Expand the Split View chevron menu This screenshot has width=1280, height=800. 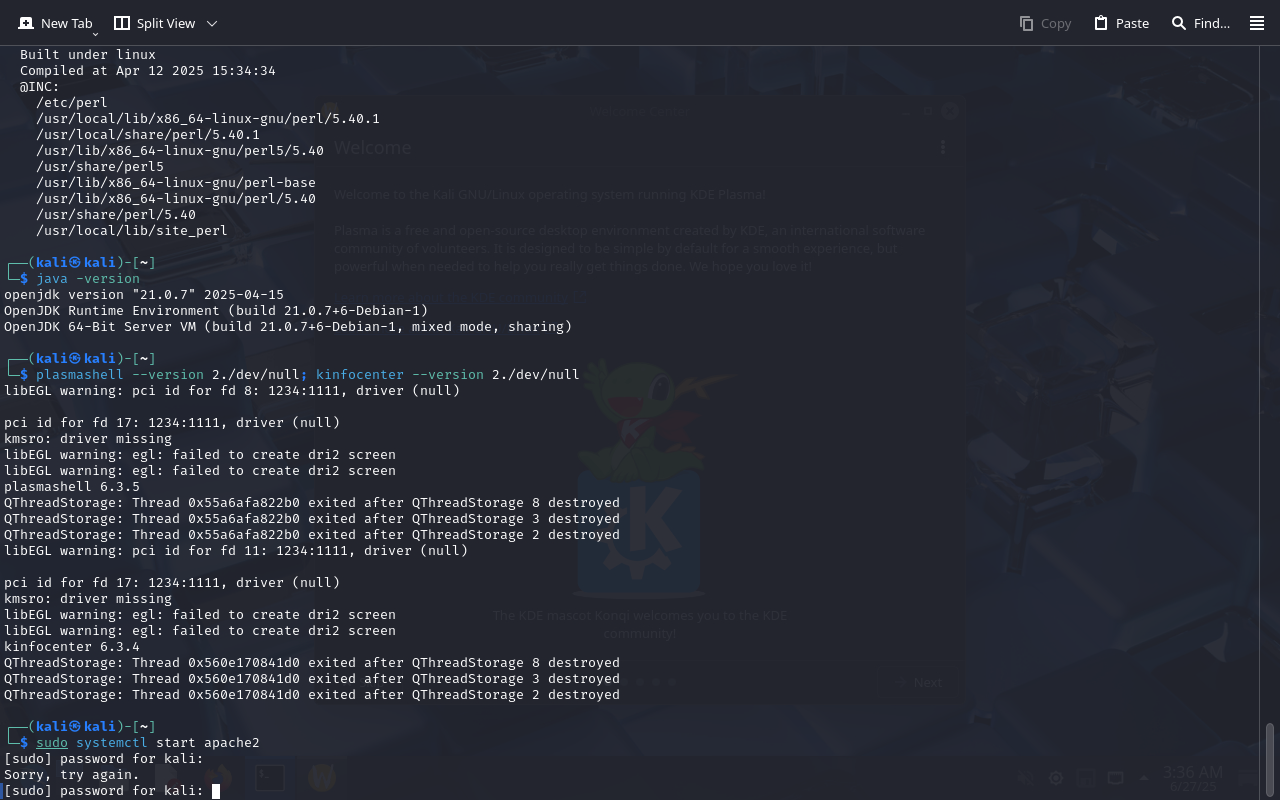[212, 23]
